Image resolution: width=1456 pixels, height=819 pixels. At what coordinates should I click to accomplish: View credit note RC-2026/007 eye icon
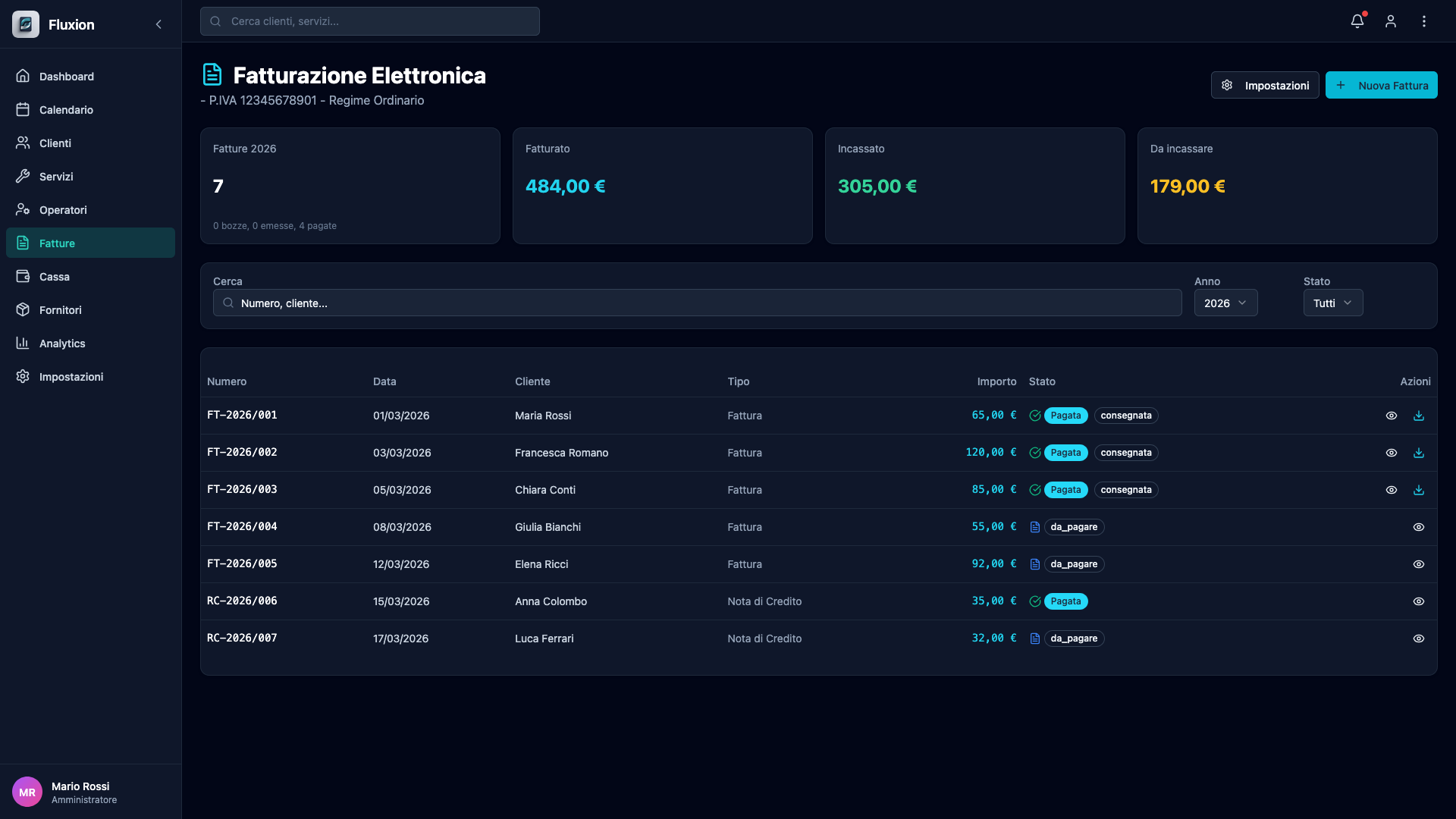(x=1418, y=639)
